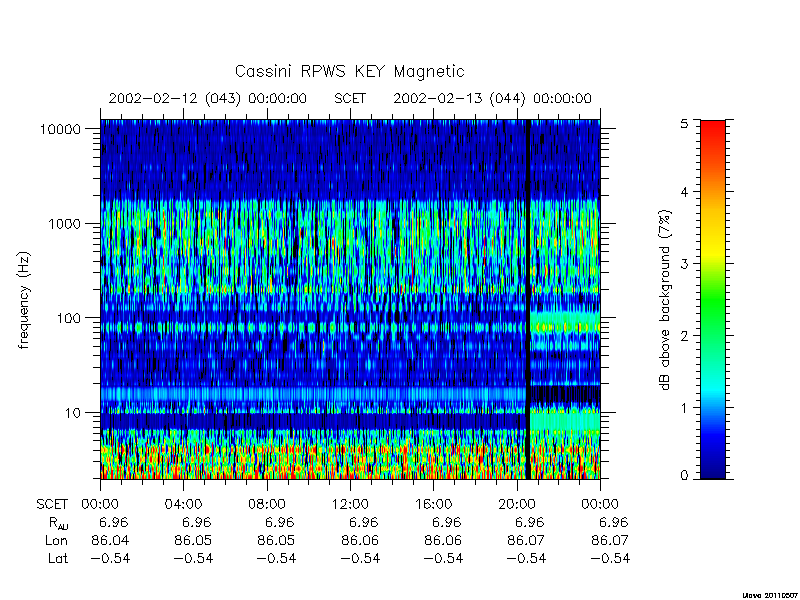Click the colorbar tick label 5
Screen dimensions: 800x600
[x=684, y=124]
